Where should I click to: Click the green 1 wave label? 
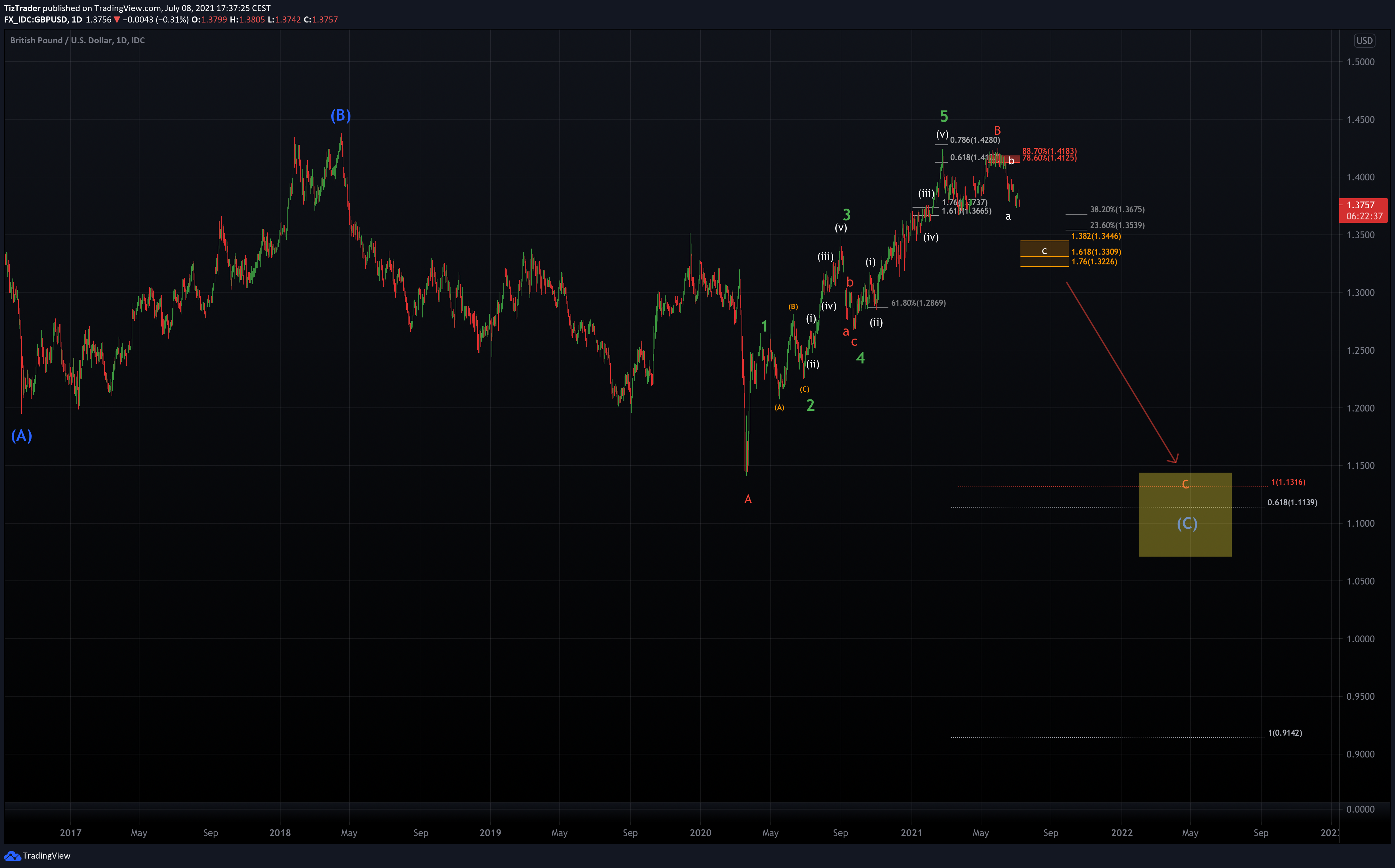[x=764, y=326]
